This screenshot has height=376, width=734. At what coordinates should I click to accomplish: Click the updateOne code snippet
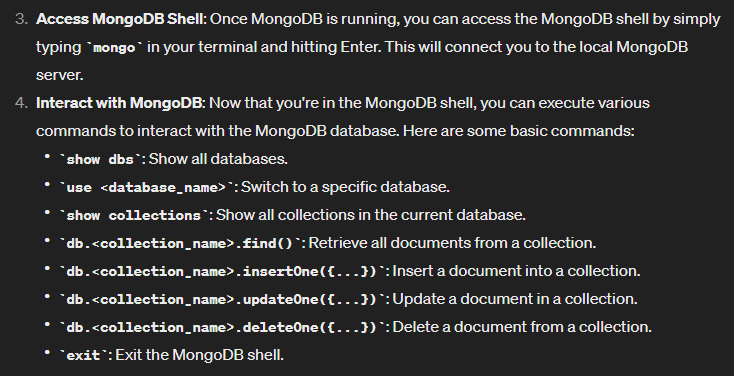coord(221,299)
